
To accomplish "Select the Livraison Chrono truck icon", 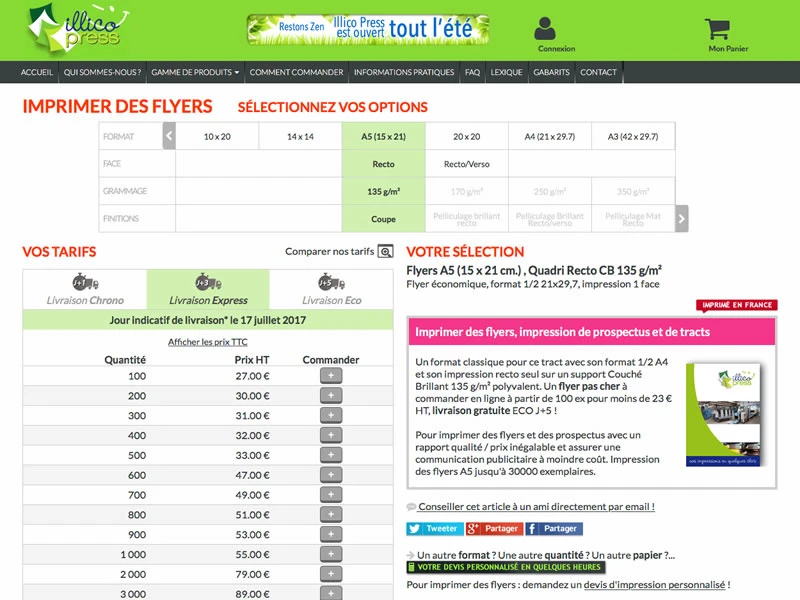I will [x=85, y=282].
